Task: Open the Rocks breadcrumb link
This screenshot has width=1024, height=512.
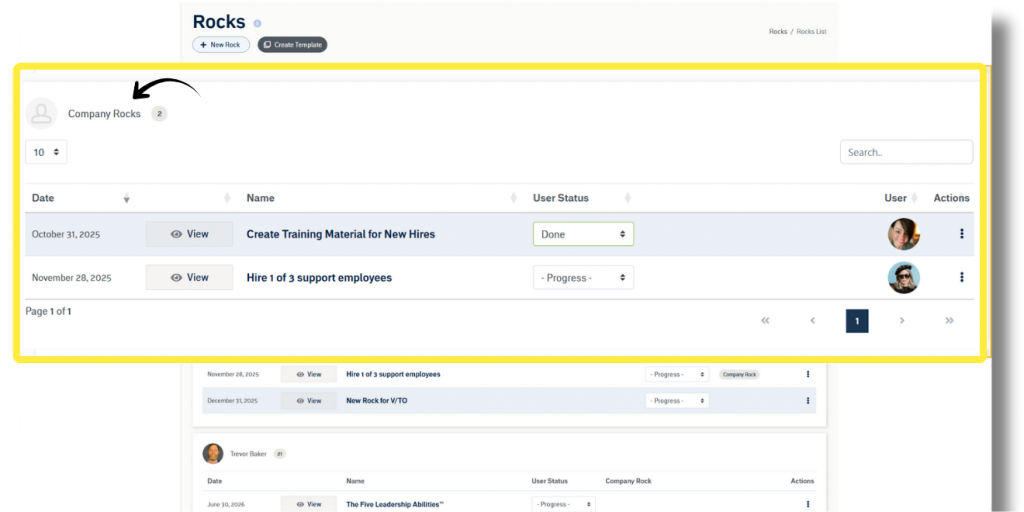Action: 778,32
